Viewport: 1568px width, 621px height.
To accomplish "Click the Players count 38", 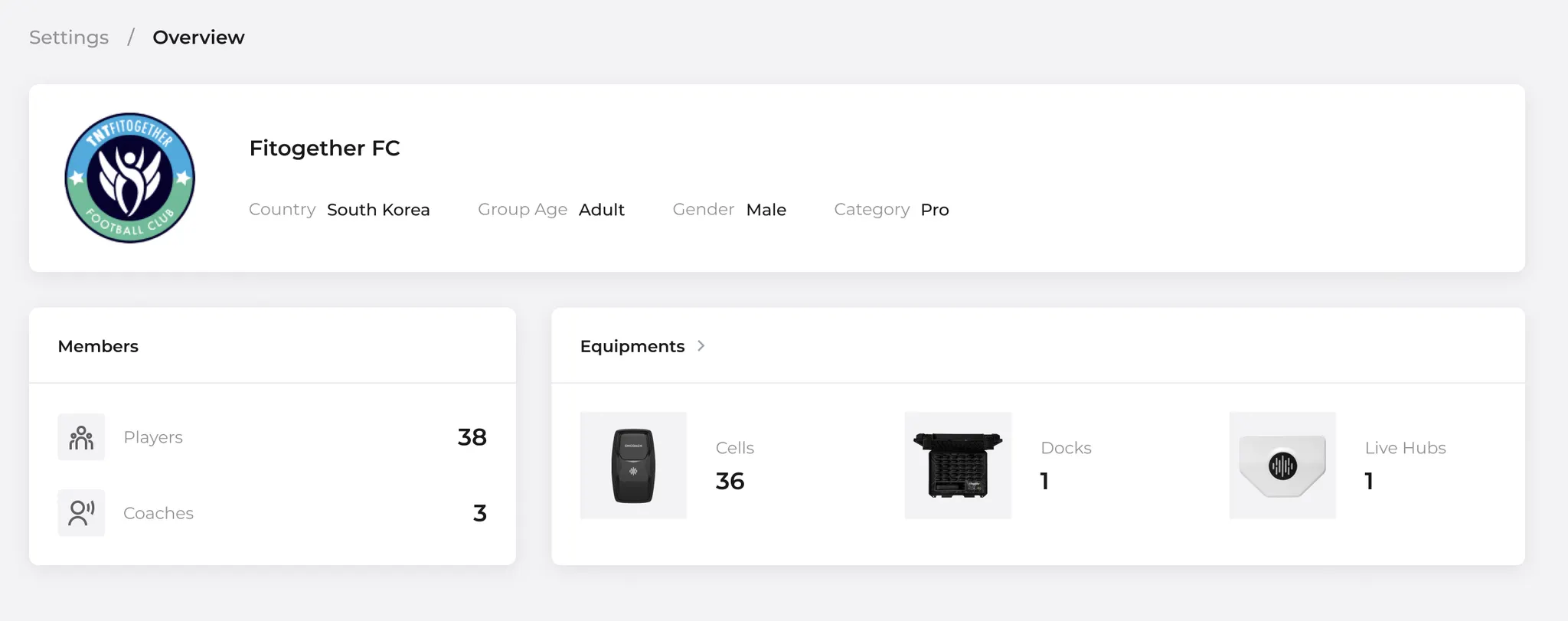I will [x=472, y=437].
